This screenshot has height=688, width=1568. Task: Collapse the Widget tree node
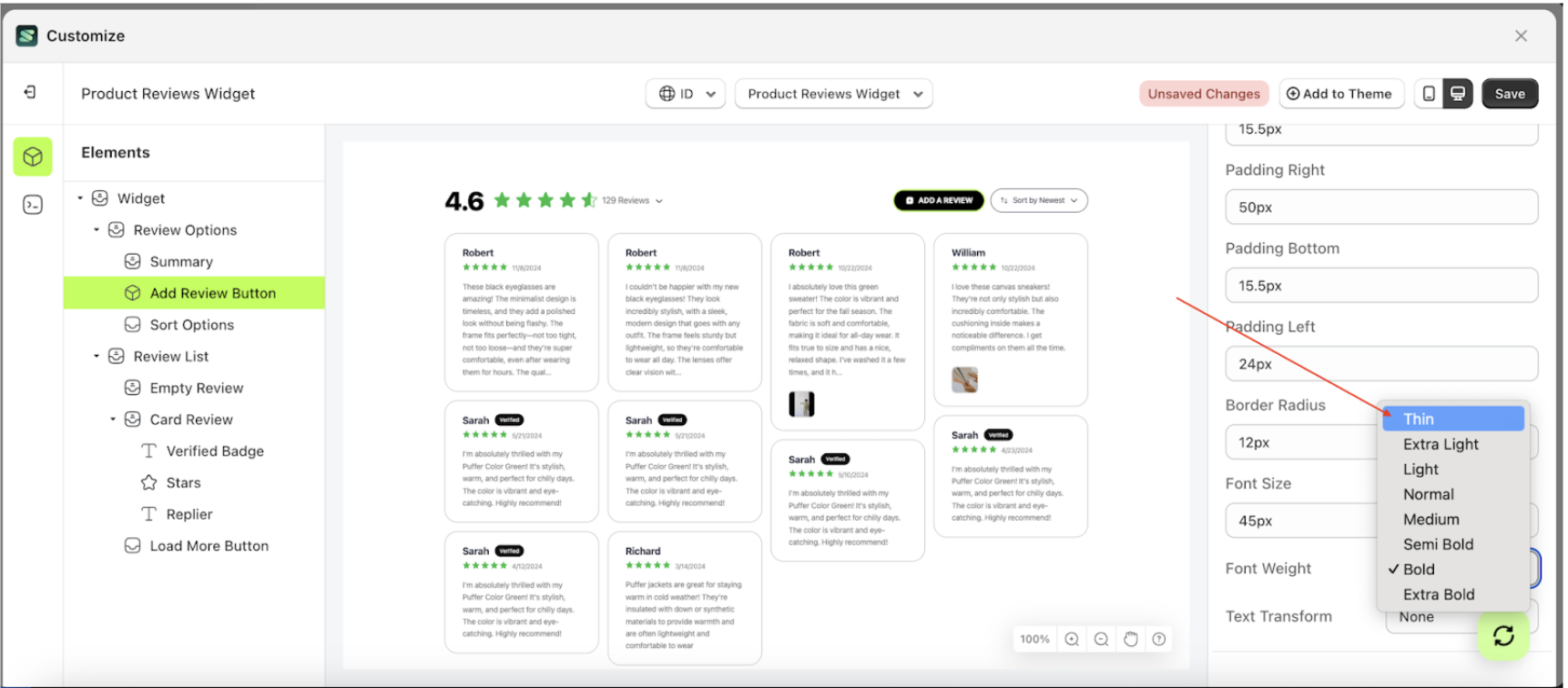click(80, 197)
